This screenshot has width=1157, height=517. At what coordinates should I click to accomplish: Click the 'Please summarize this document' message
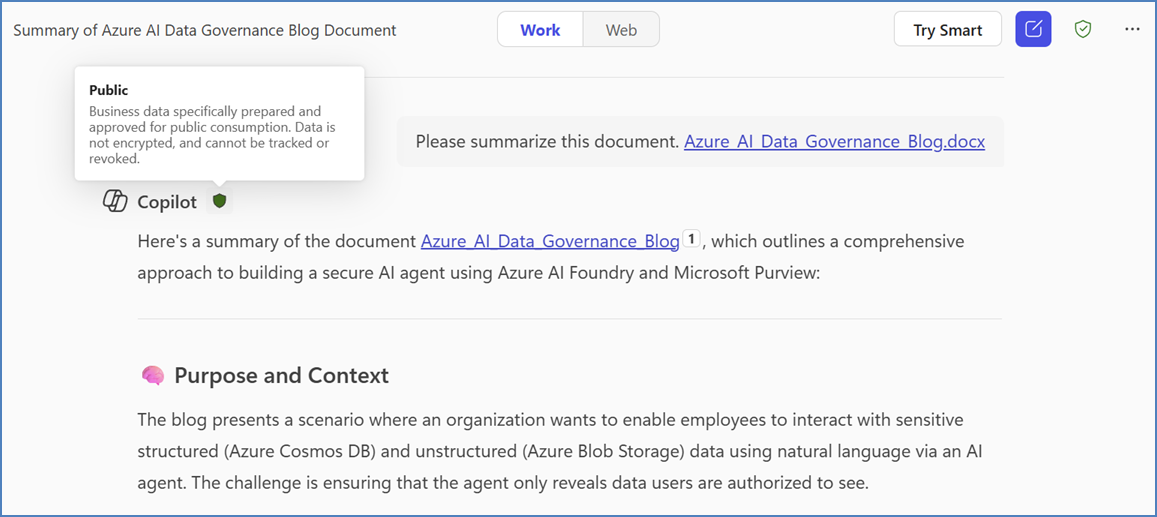(547, 141)
